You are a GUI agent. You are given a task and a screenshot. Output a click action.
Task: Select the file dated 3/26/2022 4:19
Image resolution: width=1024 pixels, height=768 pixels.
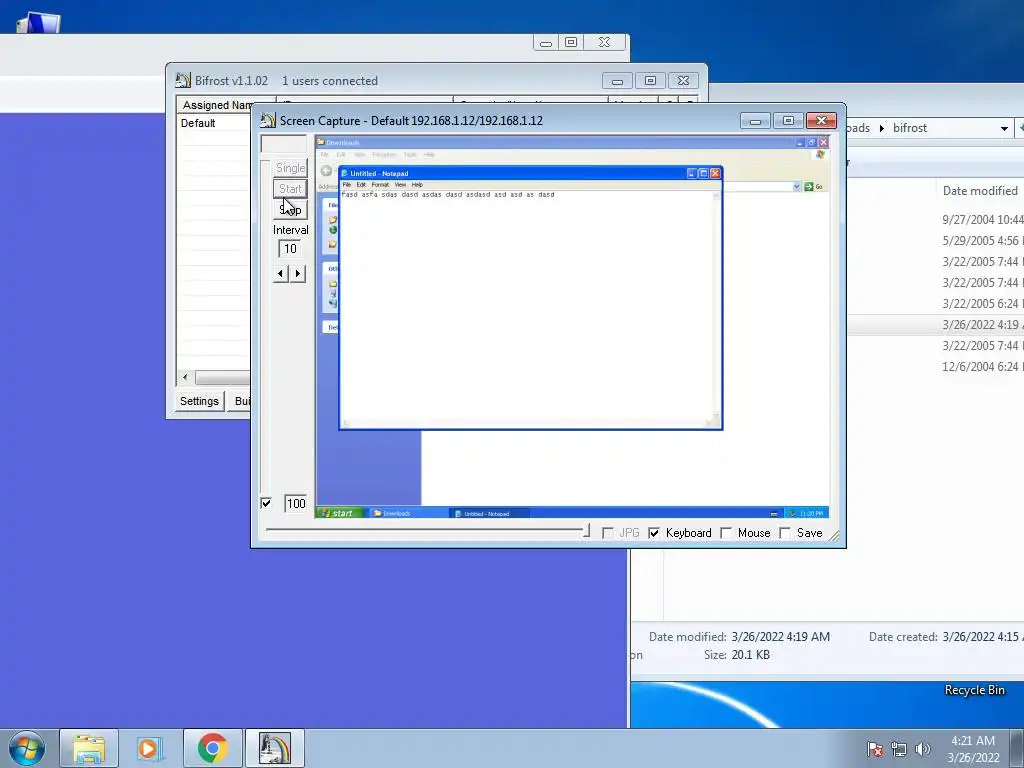[x=936, y=325]
